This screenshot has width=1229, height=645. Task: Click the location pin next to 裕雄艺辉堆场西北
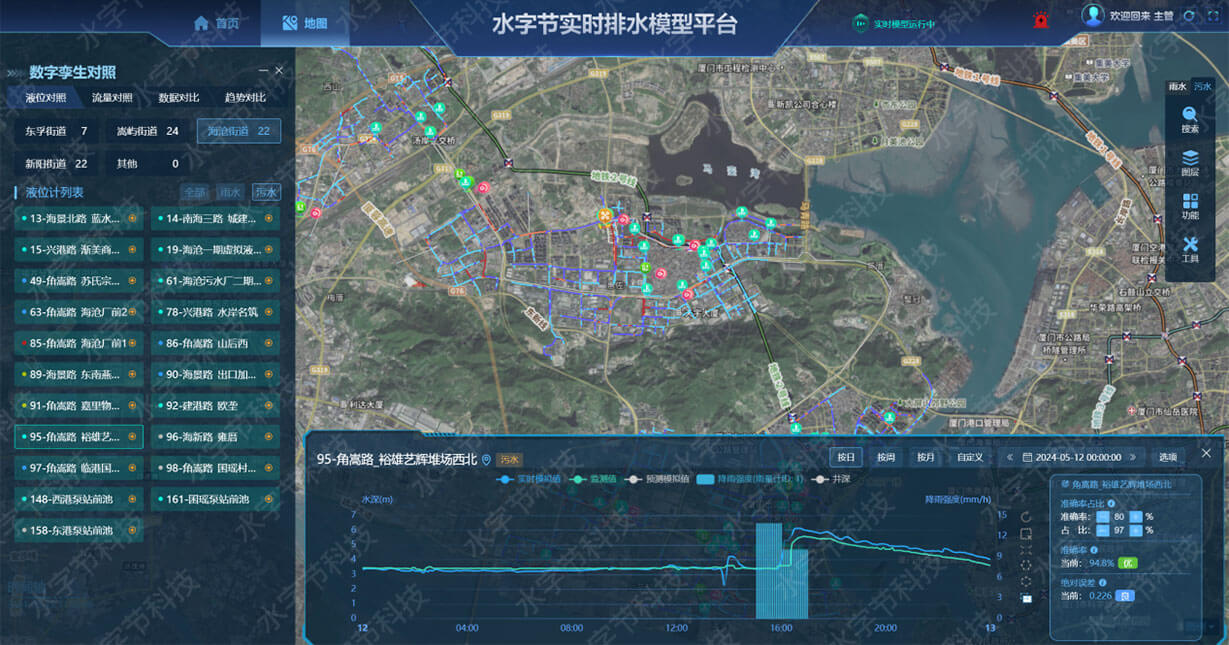[487, 460]
